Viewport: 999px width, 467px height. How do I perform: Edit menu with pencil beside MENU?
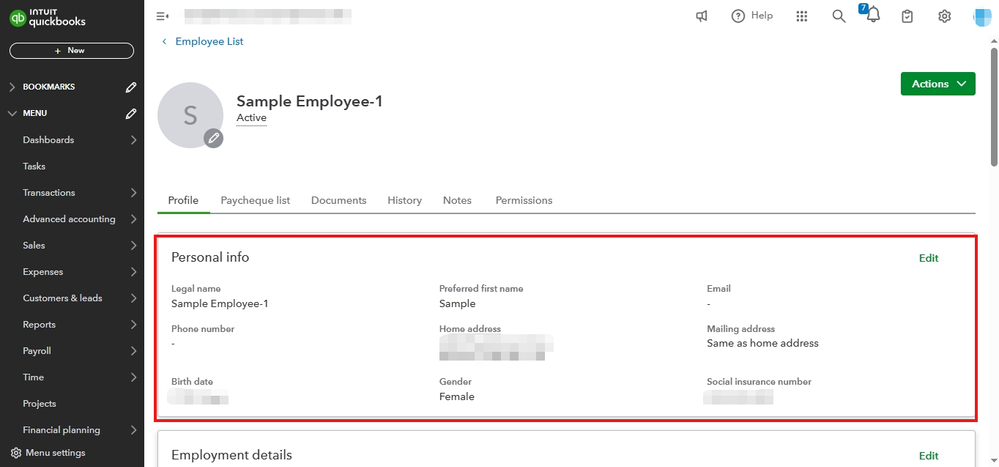[x=131, y=113]
